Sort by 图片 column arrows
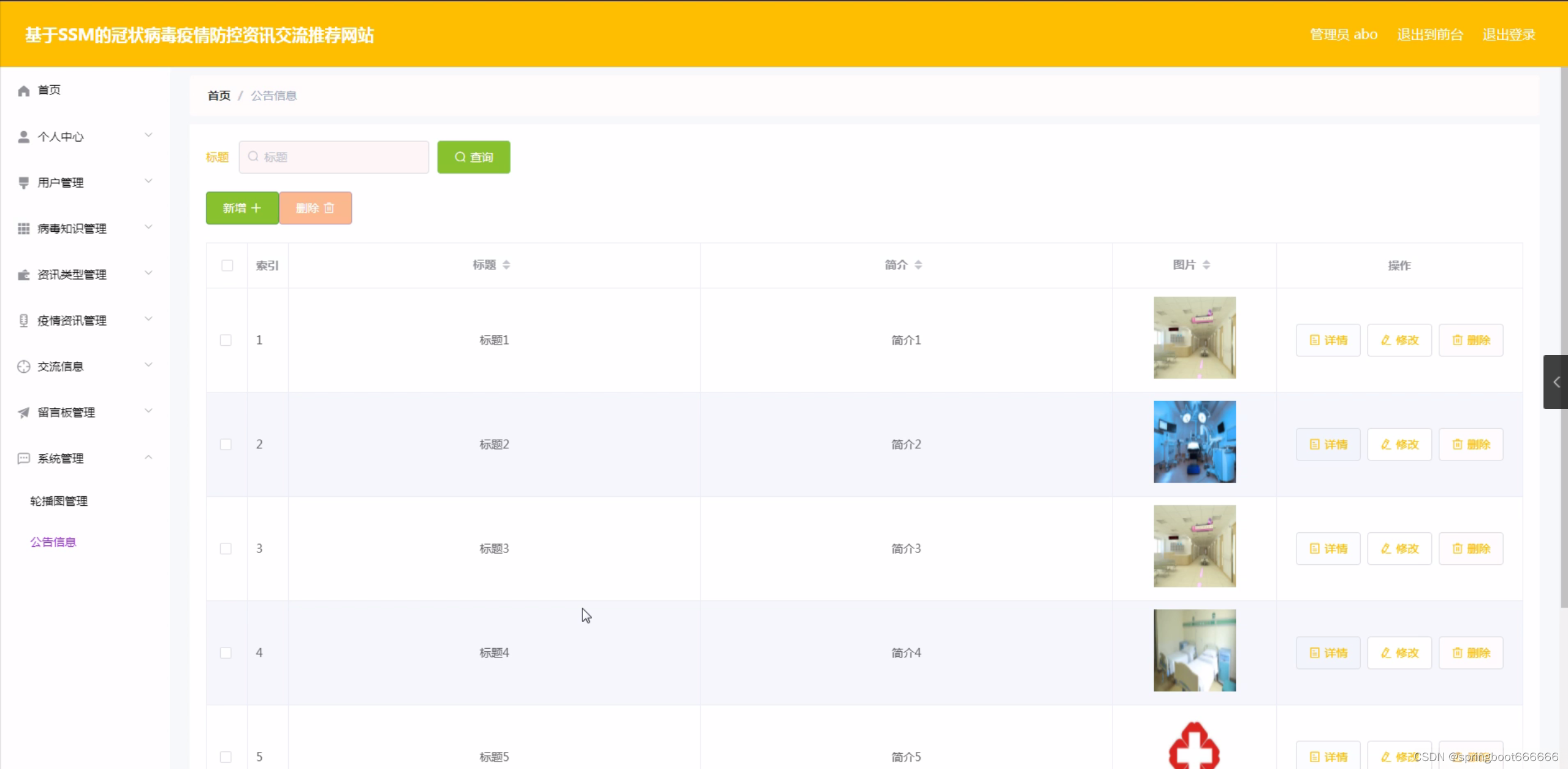 coord(1206,265)
